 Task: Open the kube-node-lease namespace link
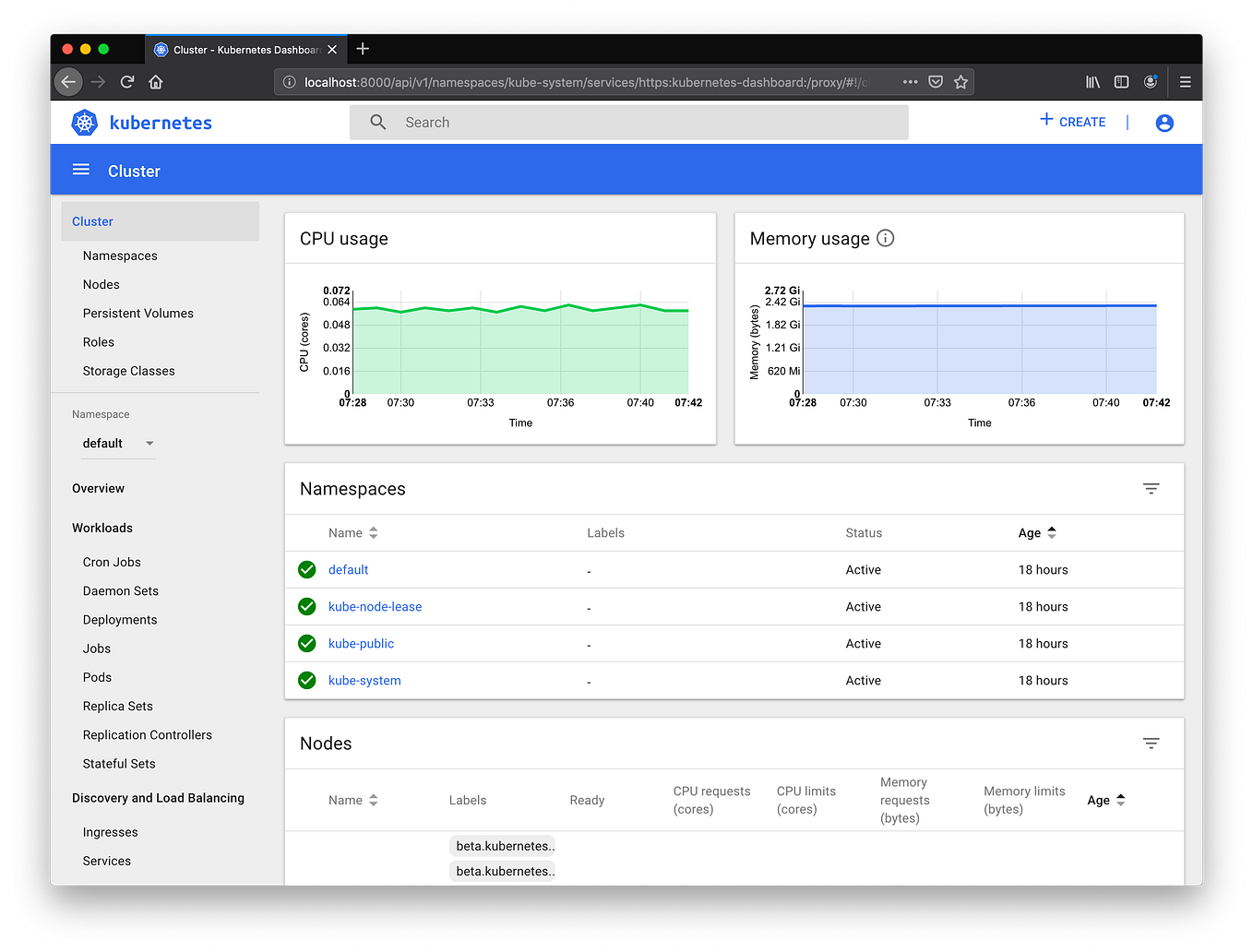click(375, 606)
